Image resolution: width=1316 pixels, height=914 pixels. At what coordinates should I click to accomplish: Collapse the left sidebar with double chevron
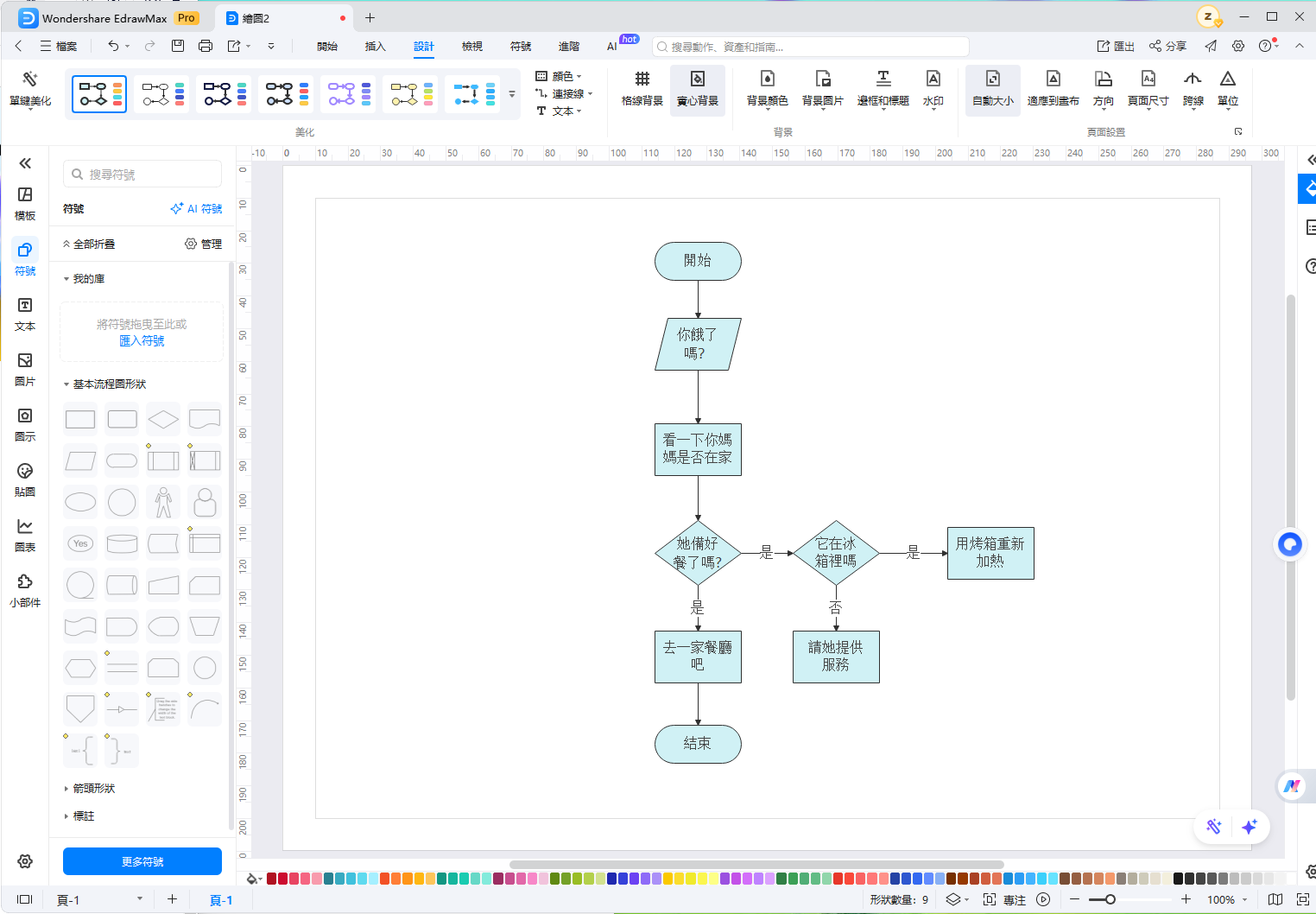(x=25, y=163)
